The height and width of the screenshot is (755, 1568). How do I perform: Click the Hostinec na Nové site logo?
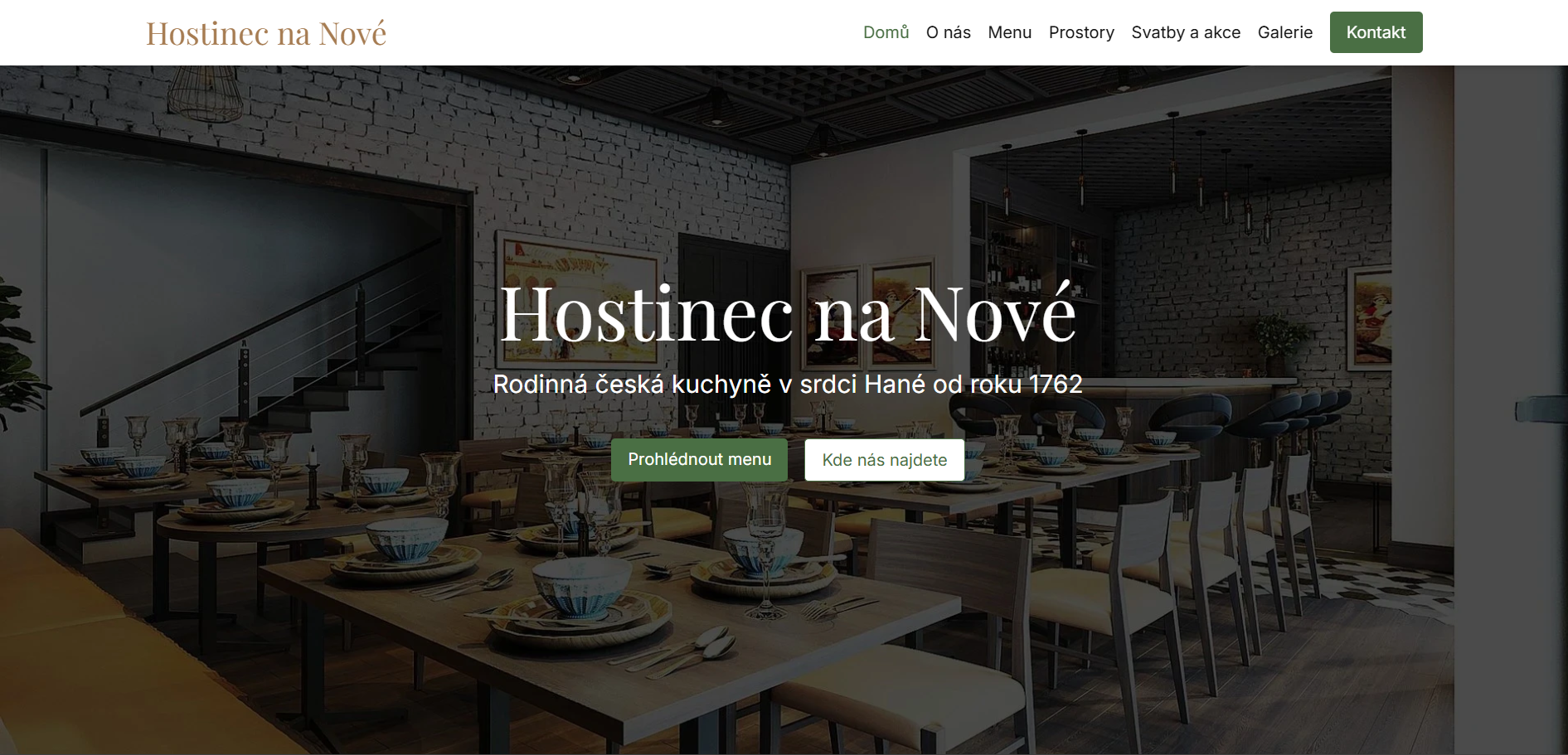(266, 33)
